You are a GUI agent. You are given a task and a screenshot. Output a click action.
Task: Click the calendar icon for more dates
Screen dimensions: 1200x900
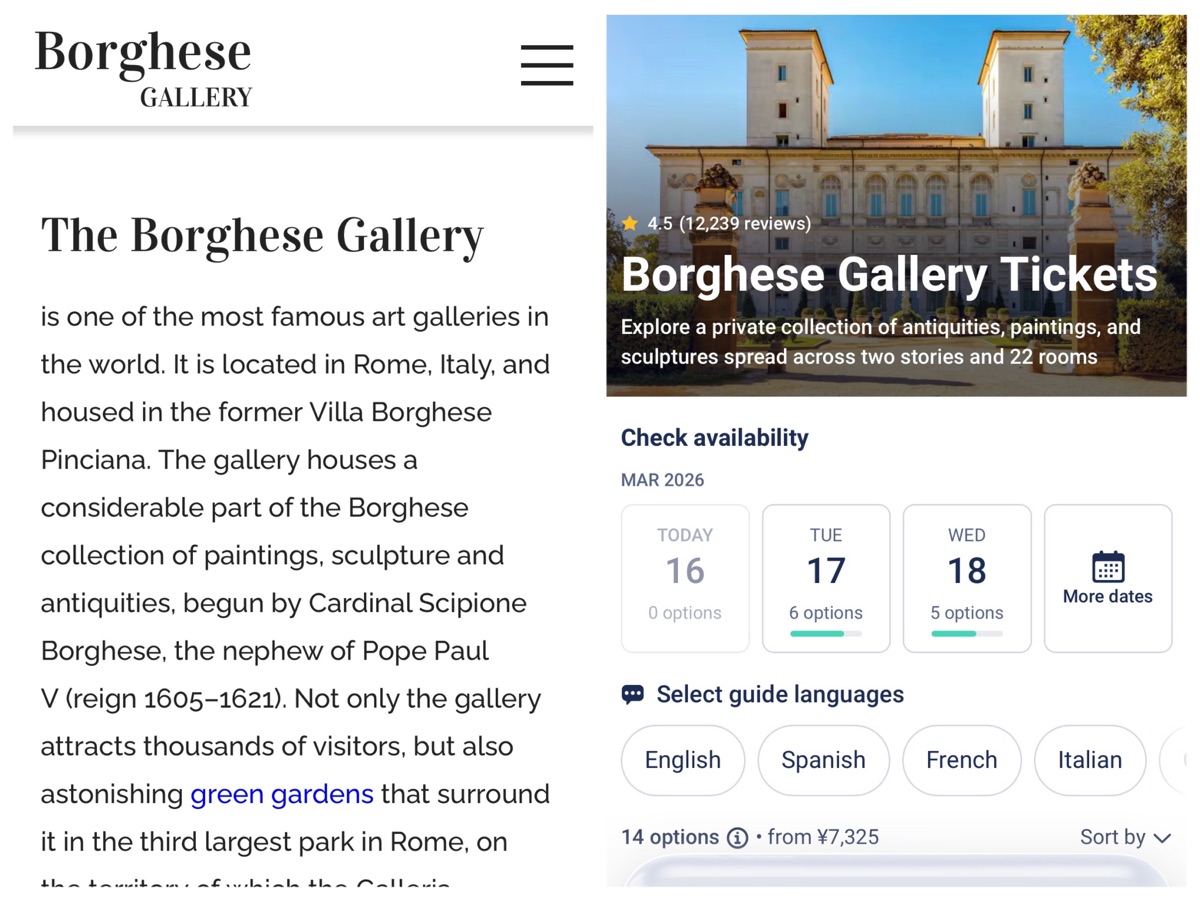click(1108, 567)
